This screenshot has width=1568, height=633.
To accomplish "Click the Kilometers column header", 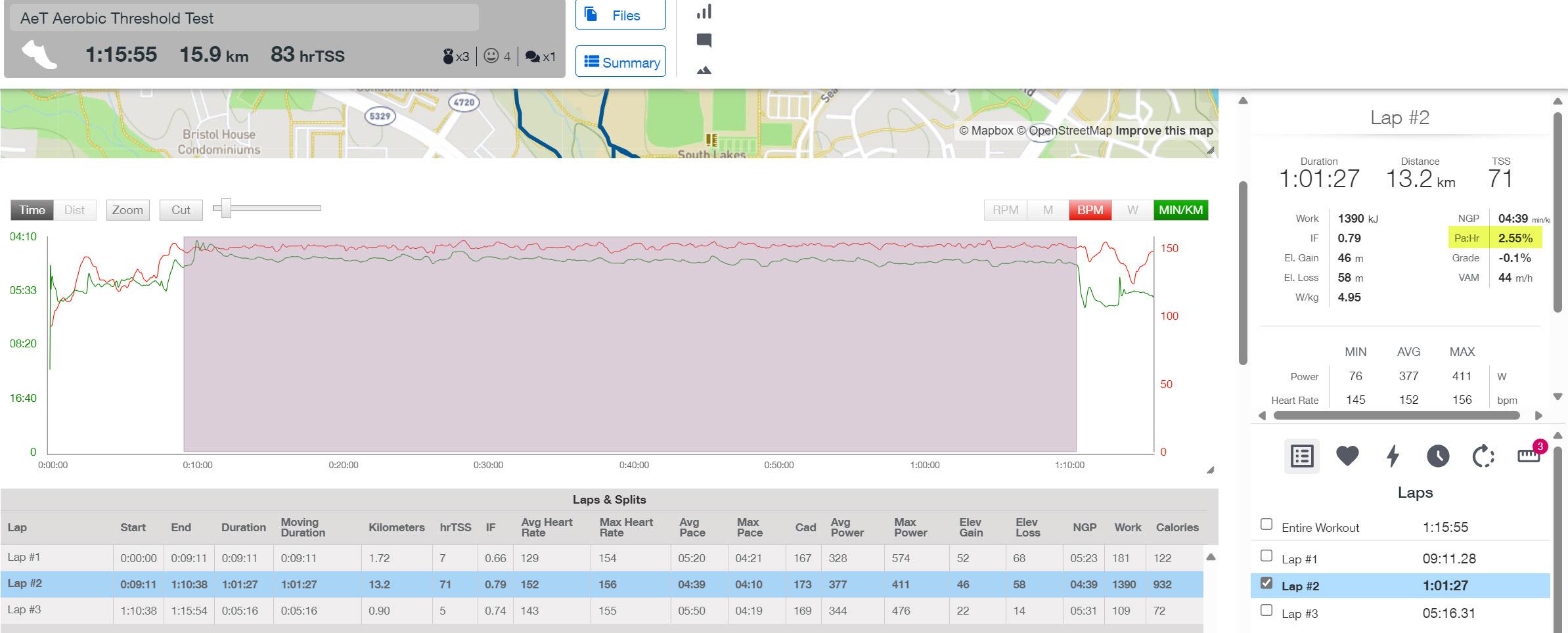I will (x=397, y=527).
